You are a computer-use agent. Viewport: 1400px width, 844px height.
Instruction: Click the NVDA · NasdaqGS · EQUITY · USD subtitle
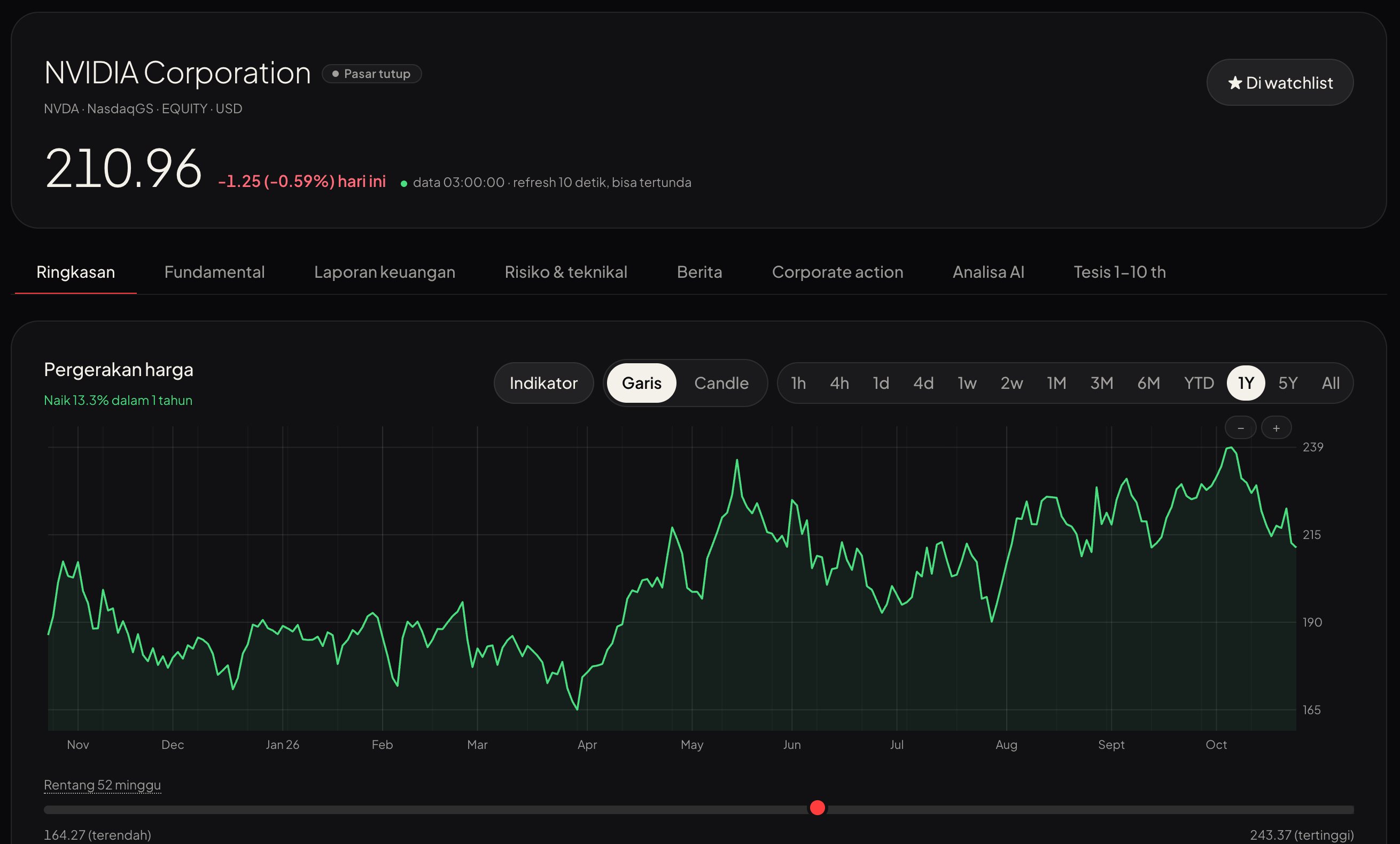(x=143, y=108)
